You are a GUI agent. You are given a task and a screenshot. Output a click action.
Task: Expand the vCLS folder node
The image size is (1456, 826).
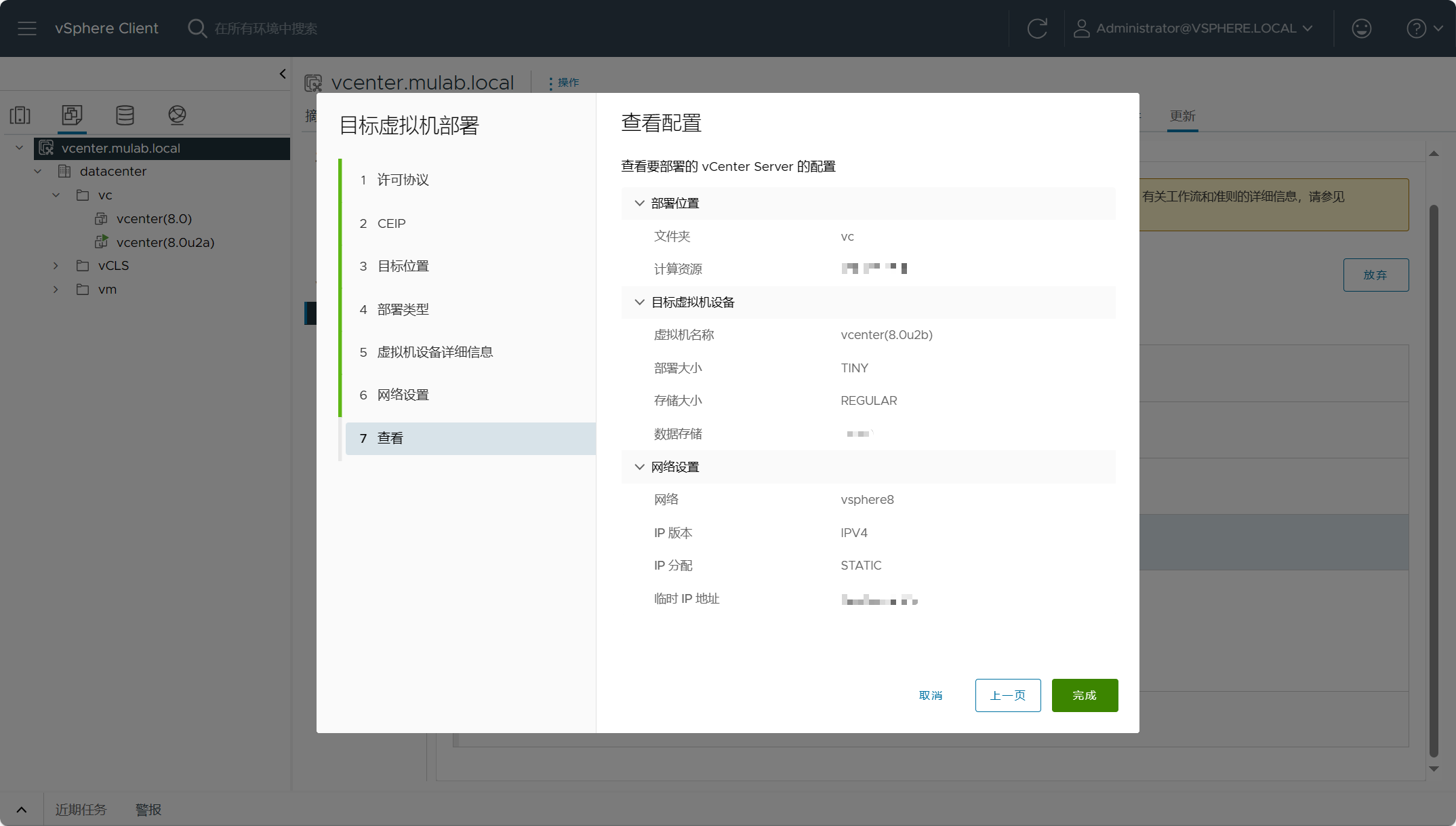coord(56,266)
